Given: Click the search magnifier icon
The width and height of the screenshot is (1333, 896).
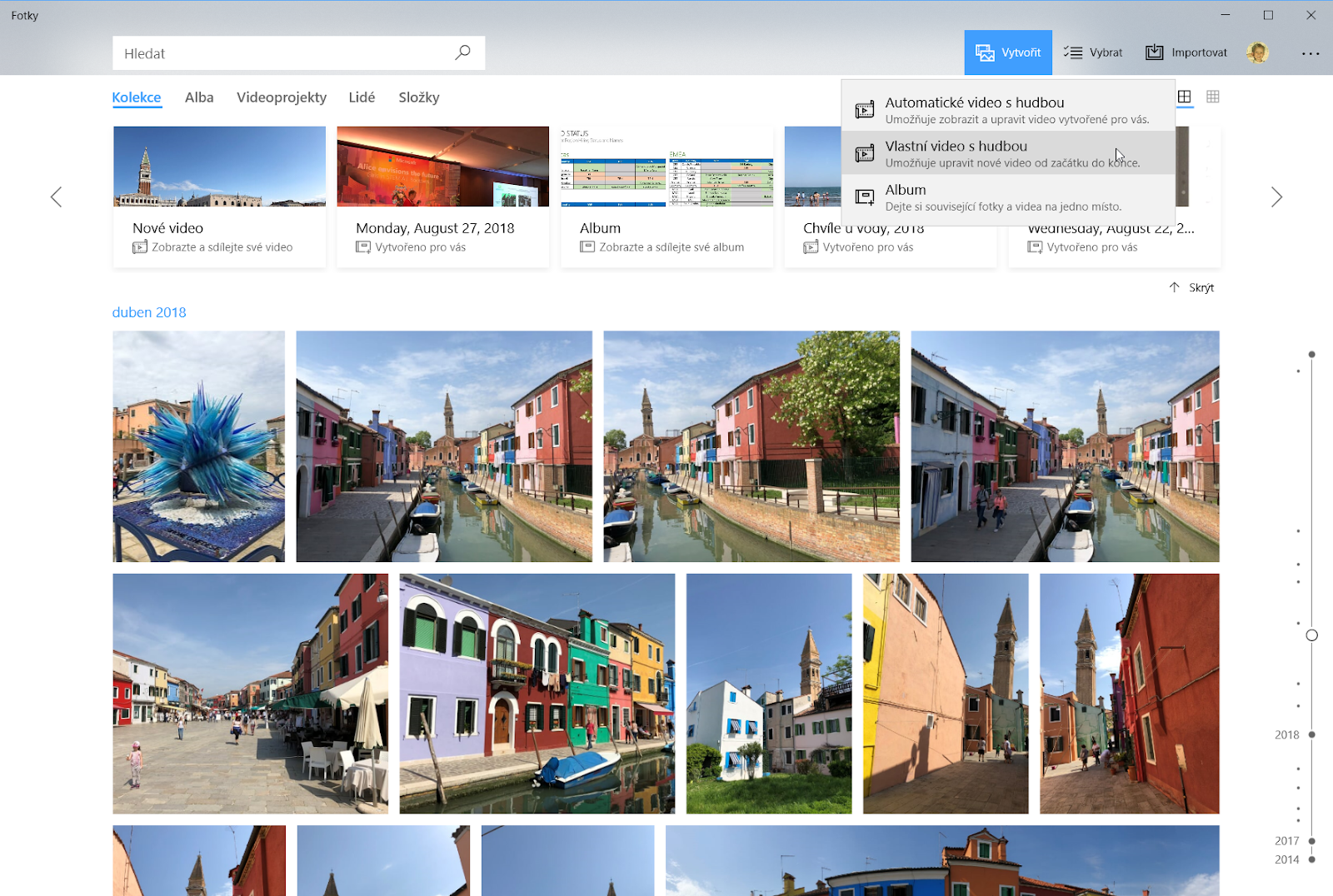Looking at the screenshot, I should 462,52.
